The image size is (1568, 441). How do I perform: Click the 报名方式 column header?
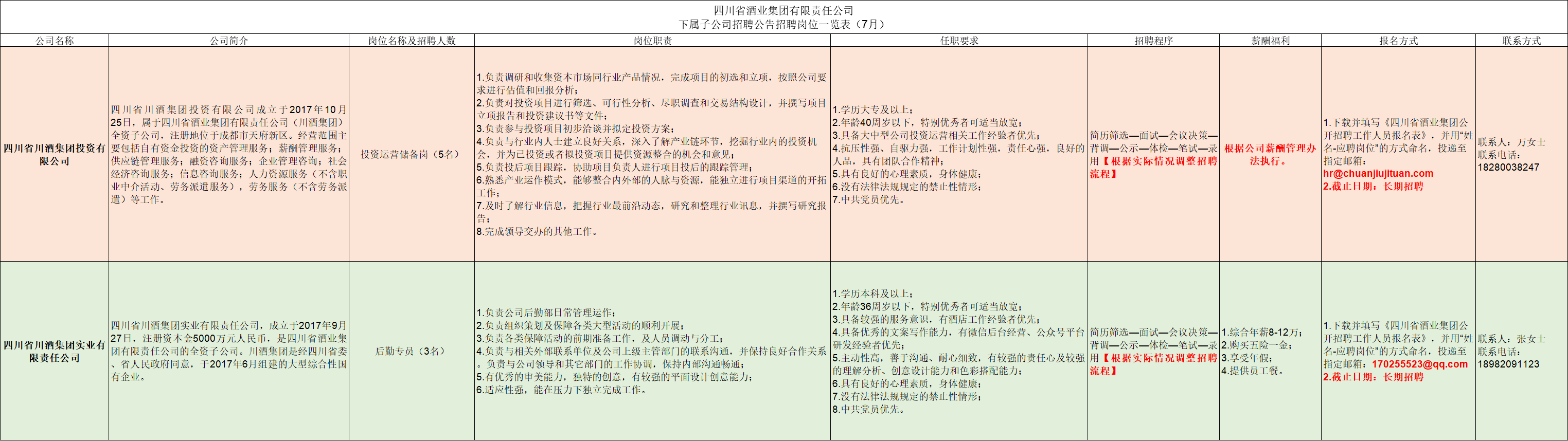tap(1398, 40)
